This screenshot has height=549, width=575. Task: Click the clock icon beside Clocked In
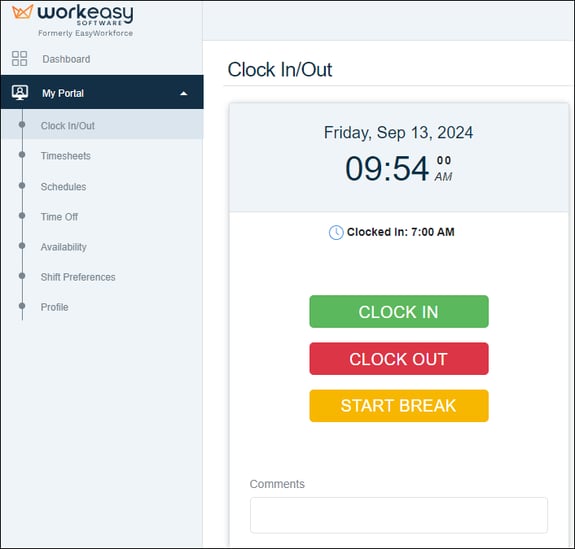[x=336, y=233]
